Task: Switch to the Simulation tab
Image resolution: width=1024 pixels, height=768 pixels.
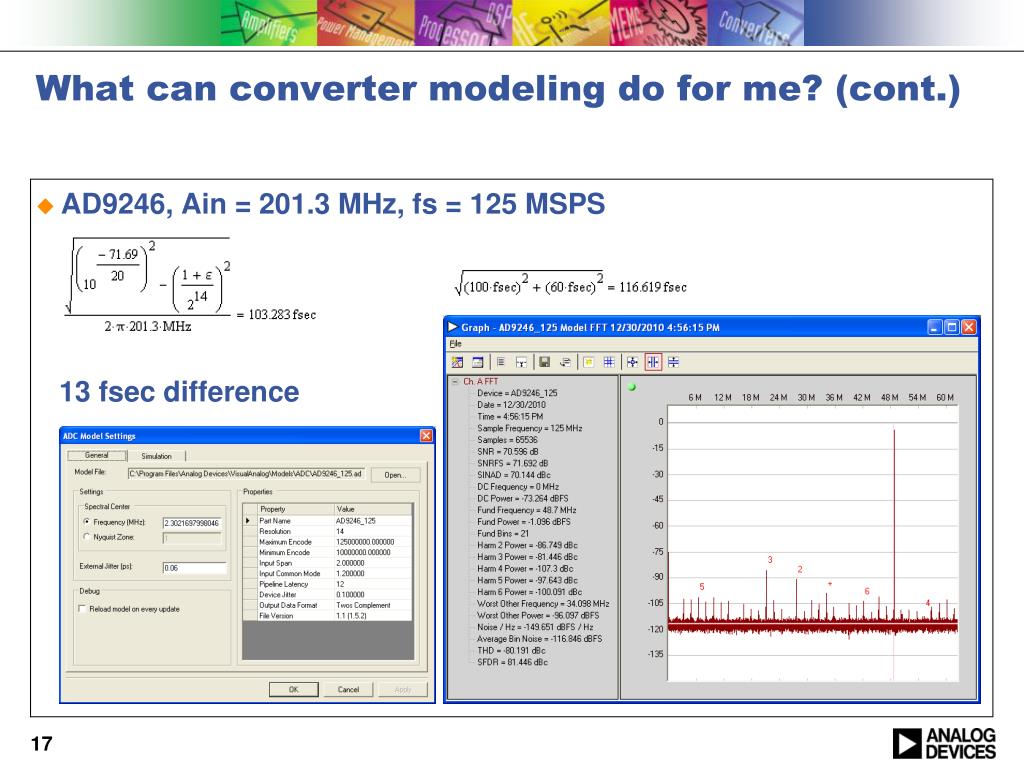Action: tap(156, 456)
